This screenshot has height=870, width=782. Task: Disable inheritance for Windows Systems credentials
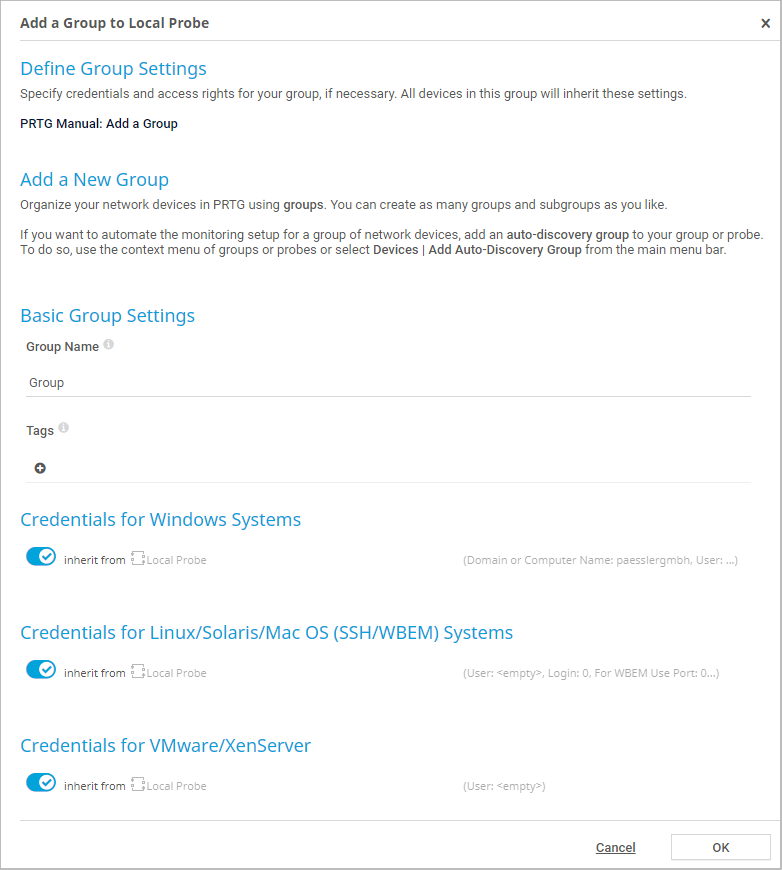point(41,557)
